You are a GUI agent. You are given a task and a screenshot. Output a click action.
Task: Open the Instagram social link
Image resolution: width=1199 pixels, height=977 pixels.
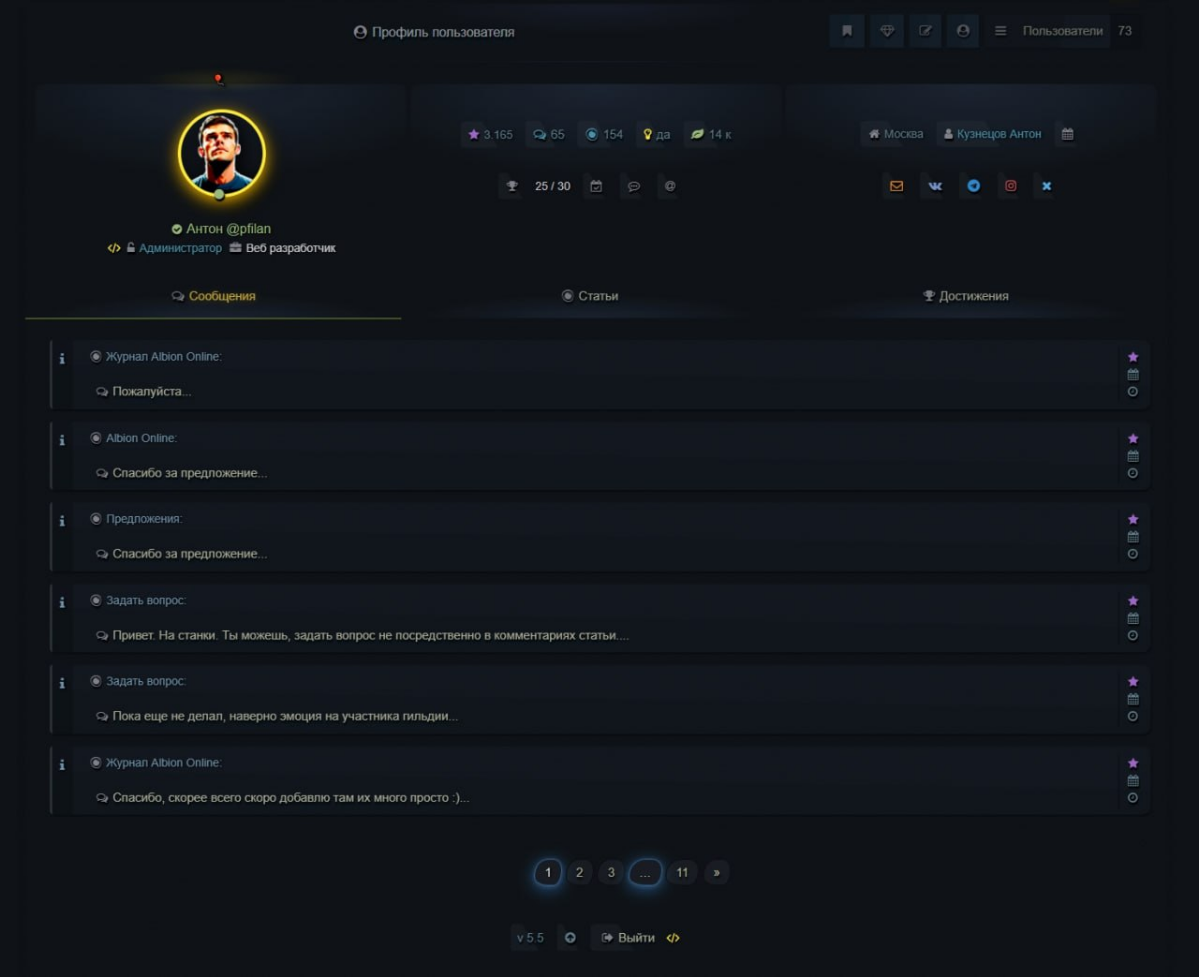1010,186
